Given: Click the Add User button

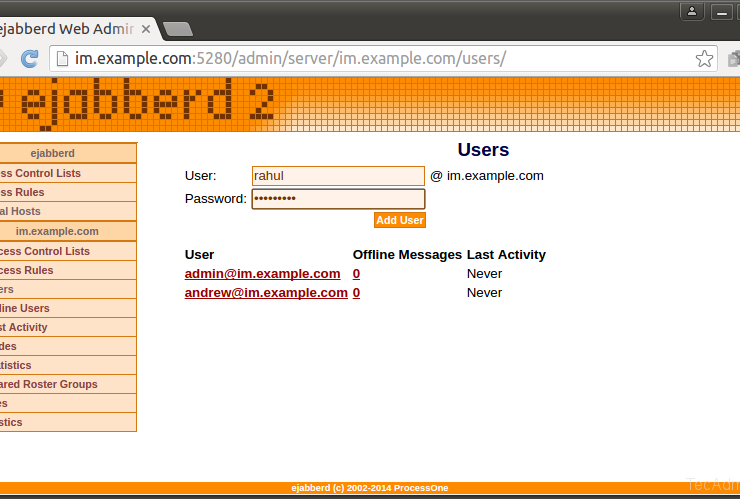Looking at the screenshot, I should pyautogui.click(x=399, y=220).
